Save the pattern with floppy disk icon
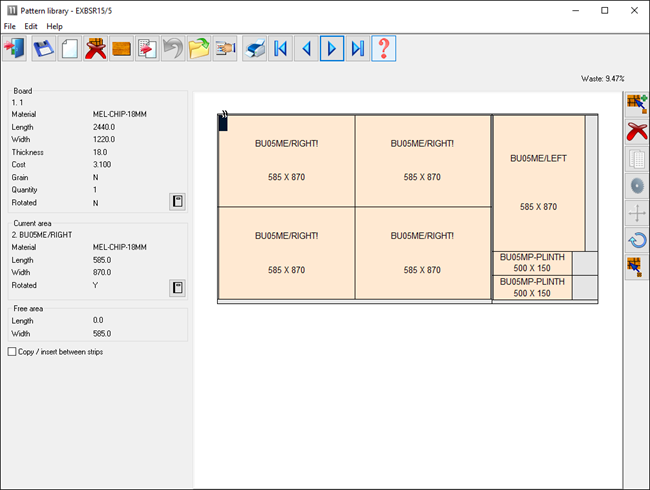Image resolution: width=650 pixels, height=490 pixels. [x=44, y=48]
